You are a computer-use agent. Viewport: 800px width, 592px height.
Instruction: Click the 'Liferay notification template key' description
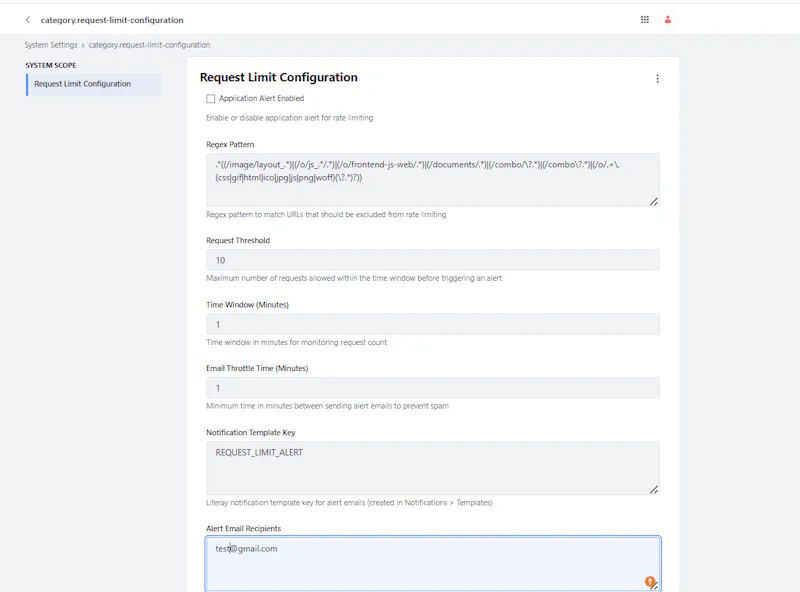coord(349,503)
